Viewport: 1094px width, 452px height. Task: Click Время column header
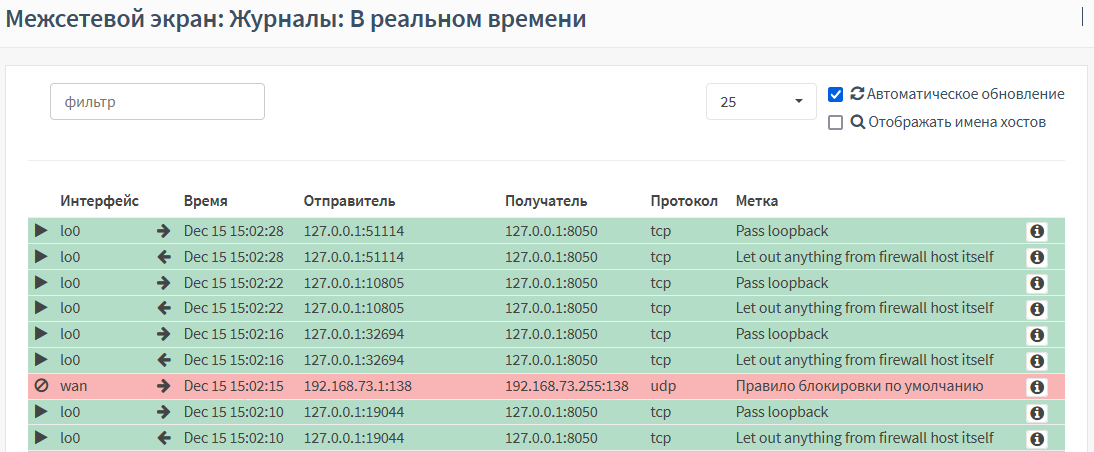[x=206, y=201]
